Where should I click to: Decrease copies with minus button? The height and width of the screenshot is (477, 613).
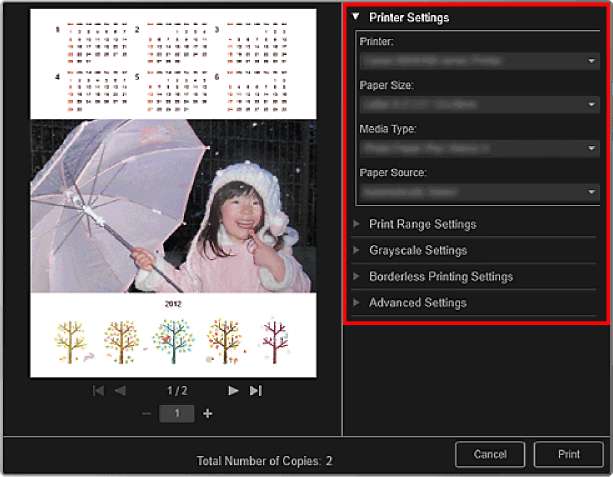click(146, 413)
